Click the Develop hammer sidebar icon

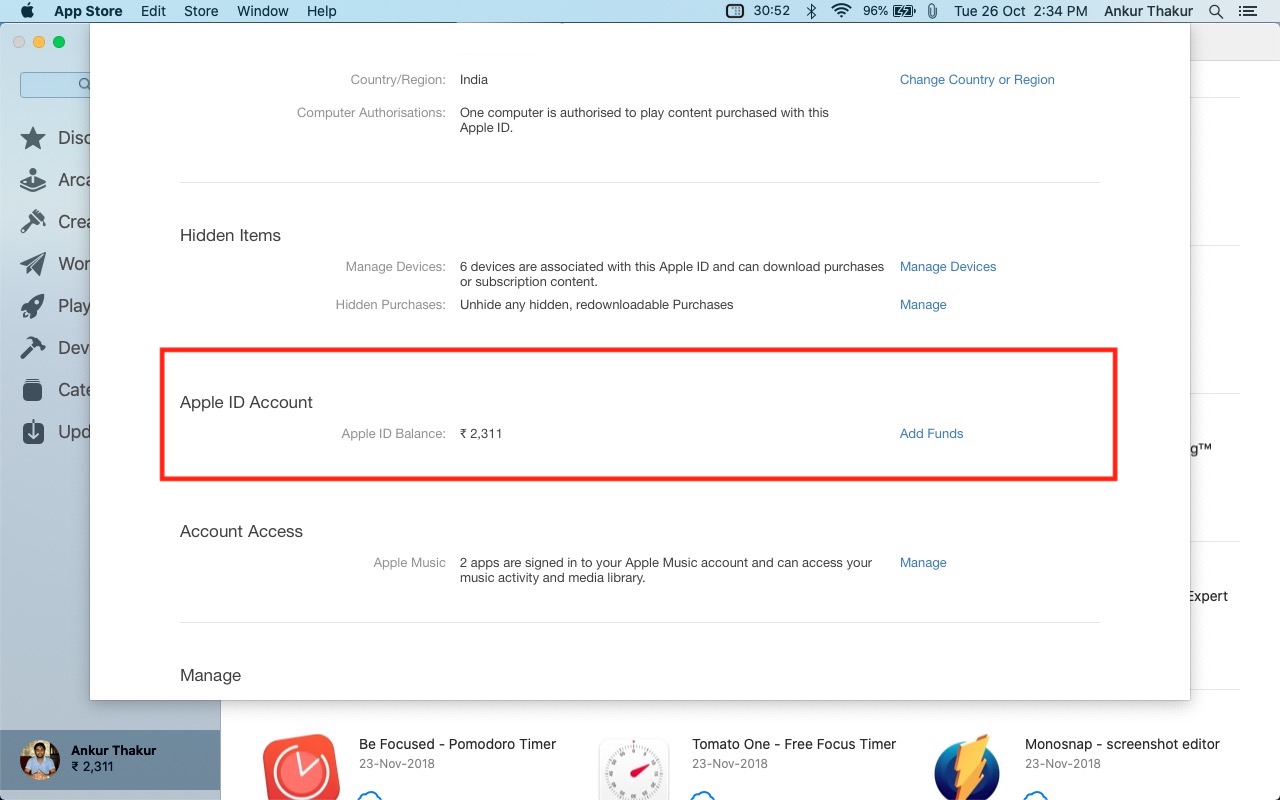point(33,348)
